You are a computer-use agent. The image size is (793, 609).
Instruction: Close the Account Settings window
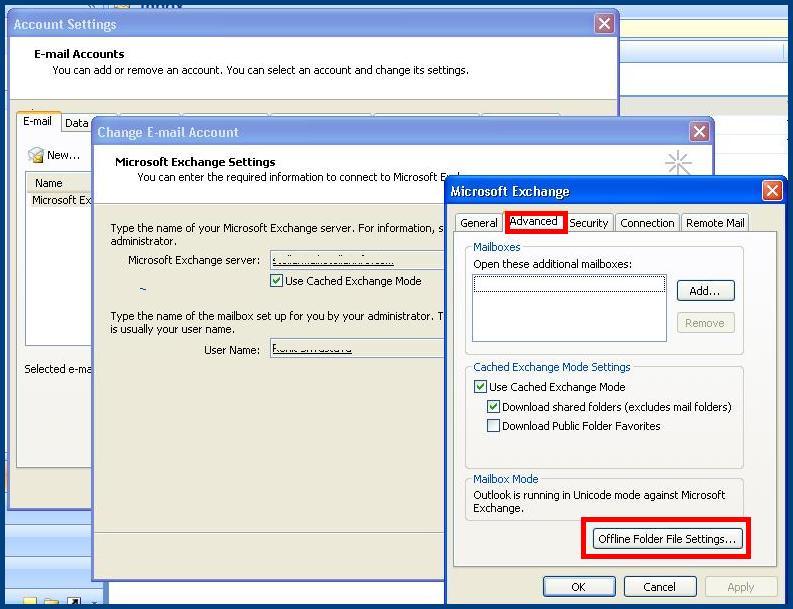click(x=604, y=24)
